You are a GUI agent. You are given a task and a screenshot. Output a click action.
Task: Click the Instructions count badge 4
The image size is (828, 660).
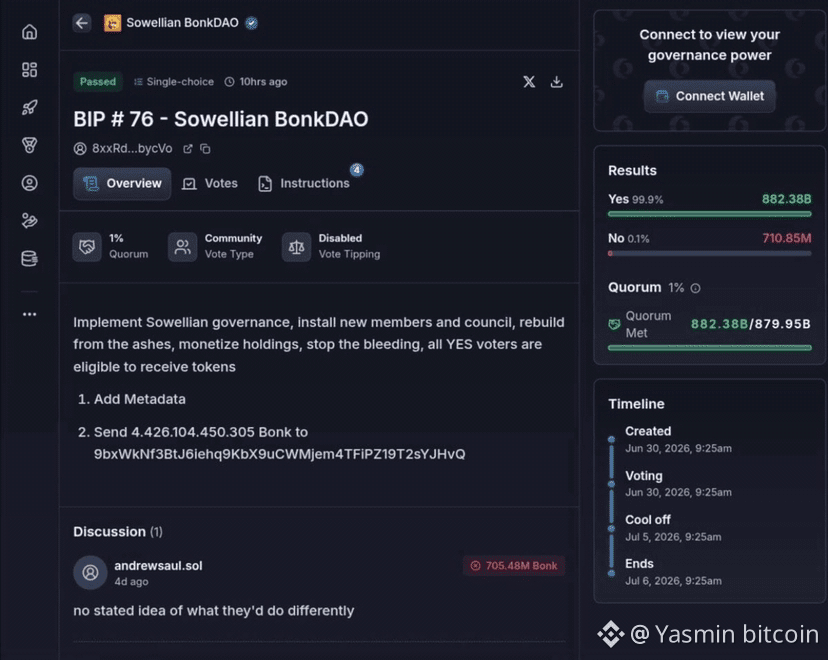[x=357, y=170]
